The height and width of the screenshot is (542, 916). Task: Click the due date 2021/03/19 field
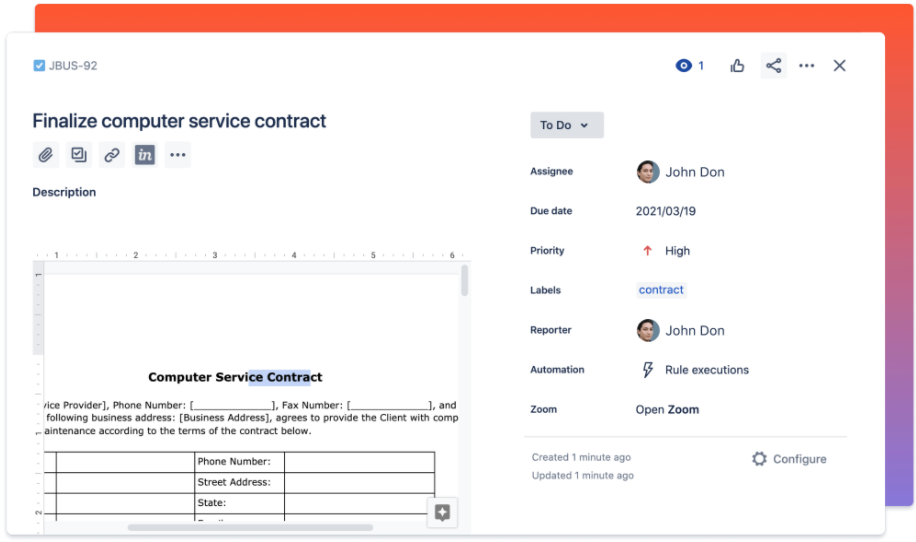click(x=666, y=211)
